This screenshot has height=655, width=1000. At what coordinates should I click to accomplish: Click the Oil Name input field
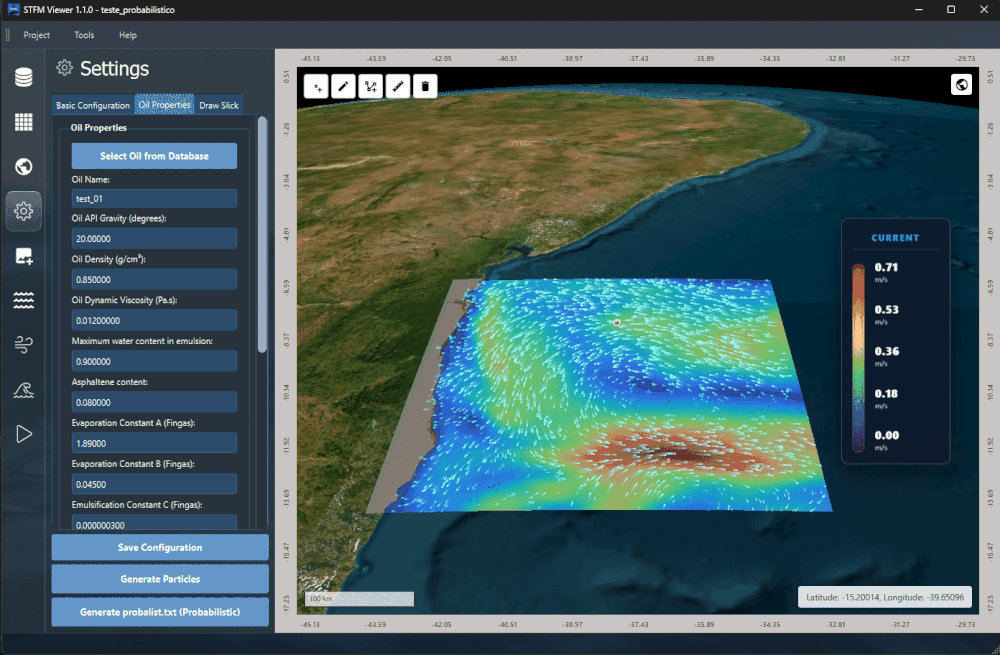(154, 198)
